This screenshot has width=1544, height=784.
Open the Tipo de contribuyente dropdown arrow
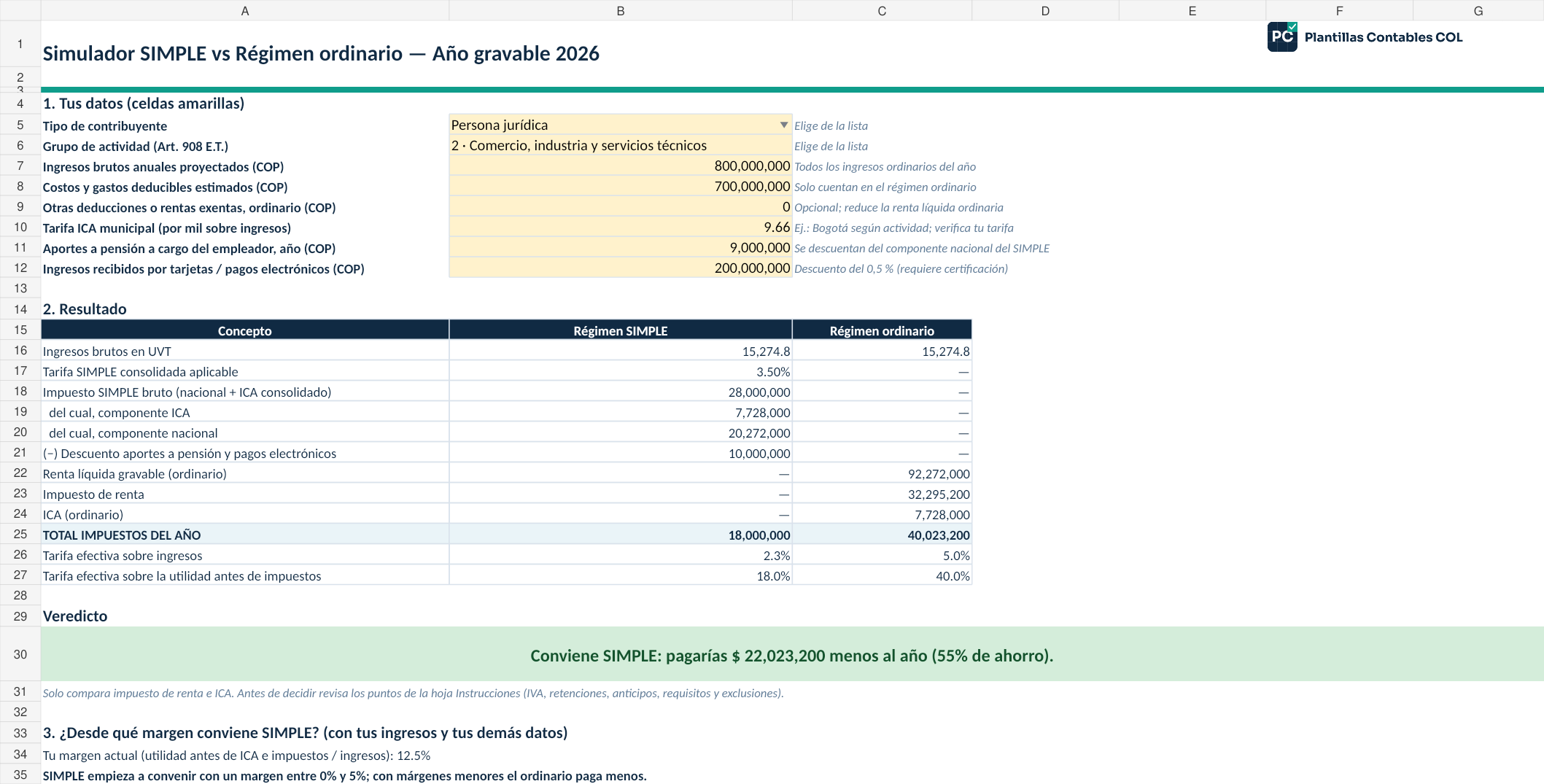tap(783, 125)
